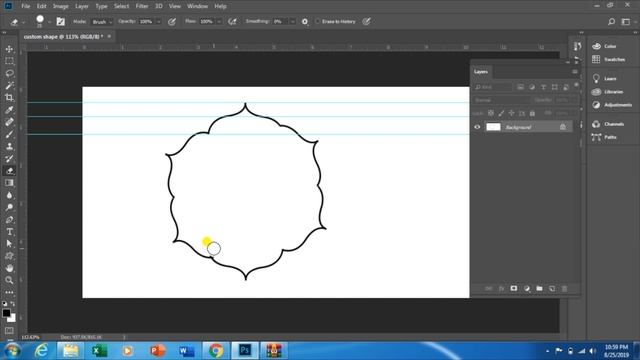
Task: Toggle pressure for opacity
Action: [x=172, y=22]
